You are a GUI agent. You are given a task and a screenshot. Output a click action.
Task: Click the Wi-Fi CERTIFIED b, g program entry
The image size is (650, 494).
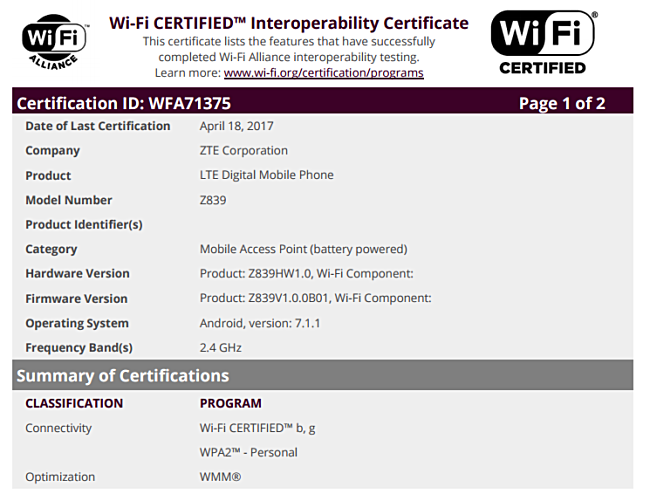(258, 428)
